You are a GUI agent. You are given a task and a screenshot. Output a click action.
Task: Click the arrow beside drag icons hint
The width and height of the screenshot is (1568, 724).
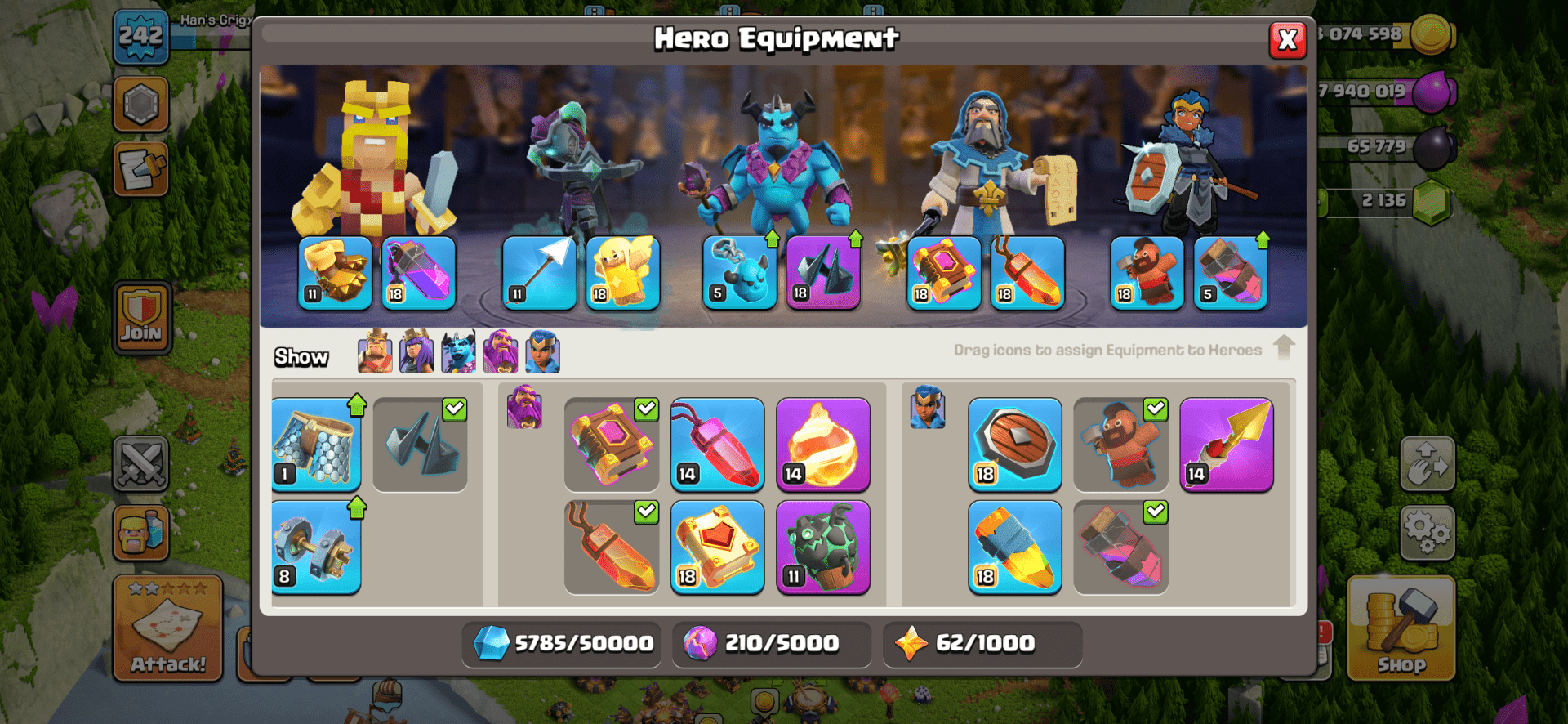(x=1284, y=347)
